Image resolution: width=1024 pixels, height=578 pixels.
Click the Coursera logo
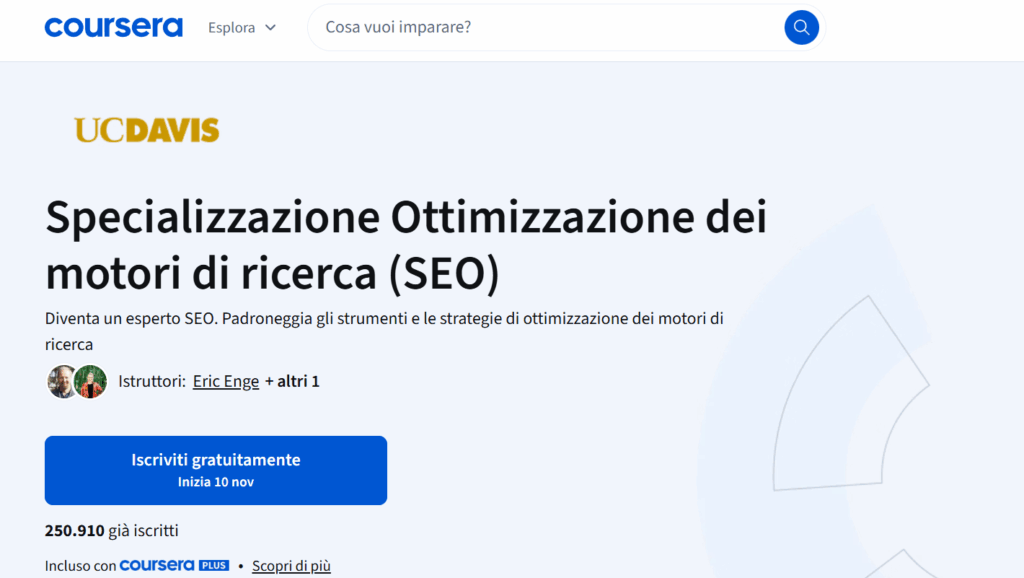113,27
